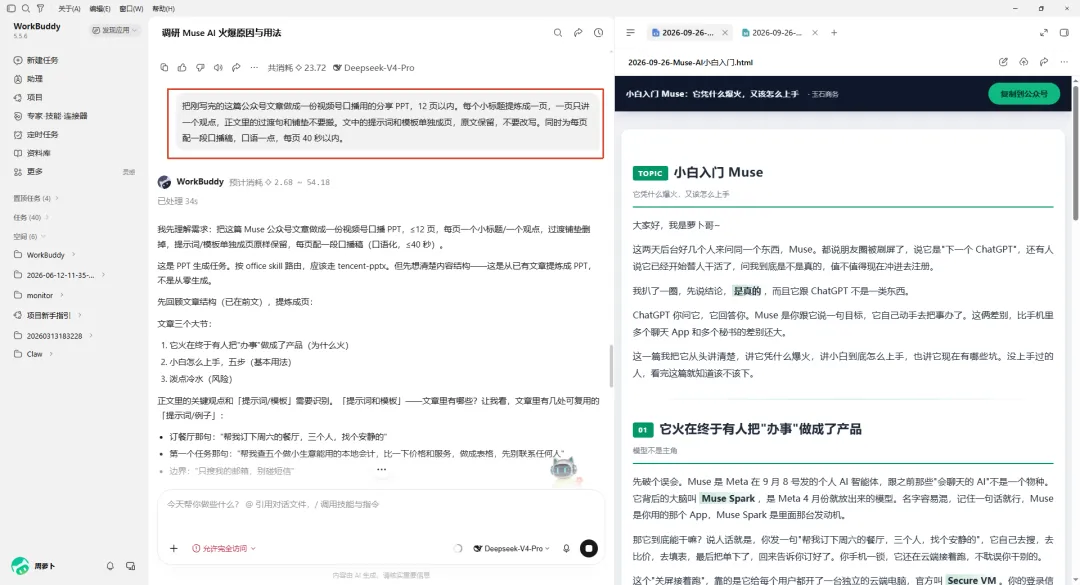The width and height of the screenshot is (1080, 585).
Task: Search within the conversation
Action: click(558, 32)
